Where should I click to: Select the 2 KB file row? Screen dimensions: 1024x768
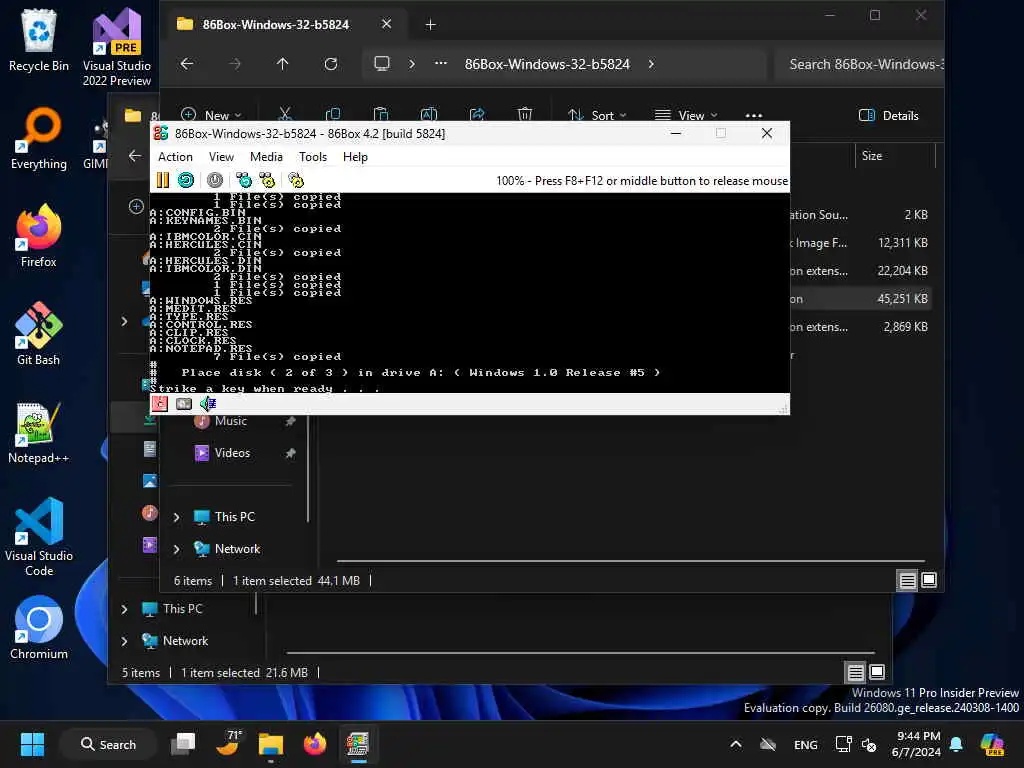coord(861,214)
